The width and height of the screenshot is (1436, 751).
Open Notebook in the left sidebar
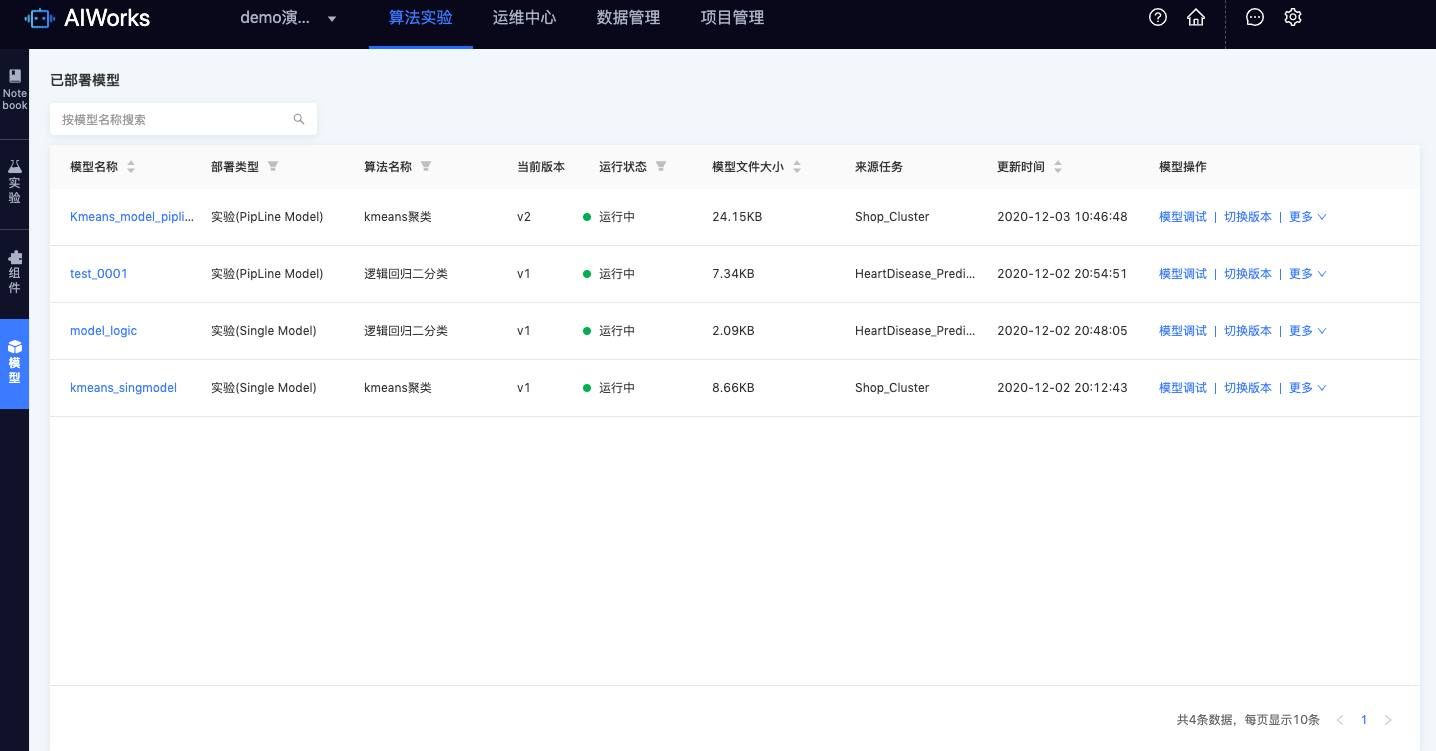[14, 91]
